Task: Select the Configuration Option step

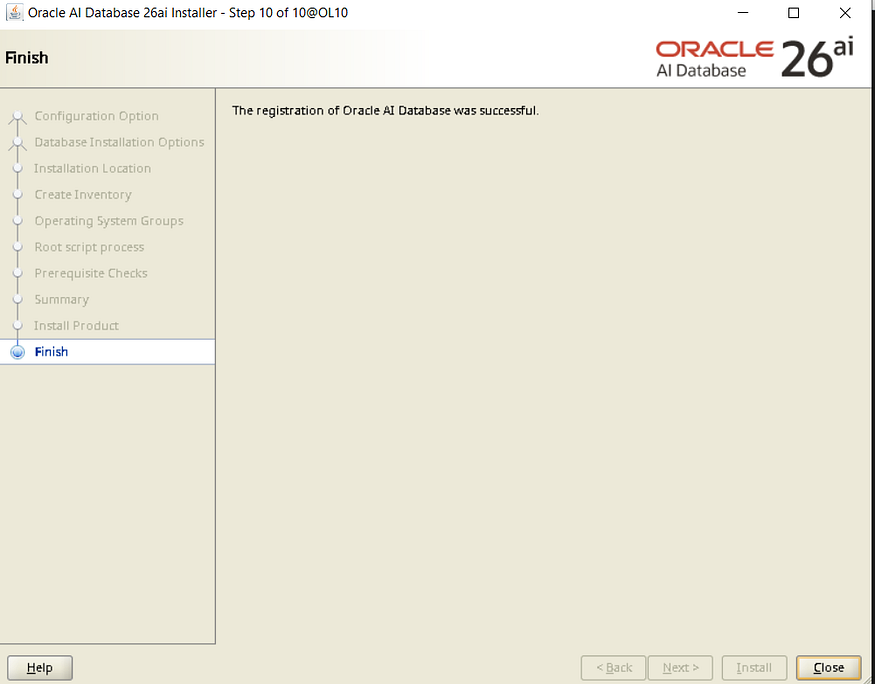Action: coord(97,116)
